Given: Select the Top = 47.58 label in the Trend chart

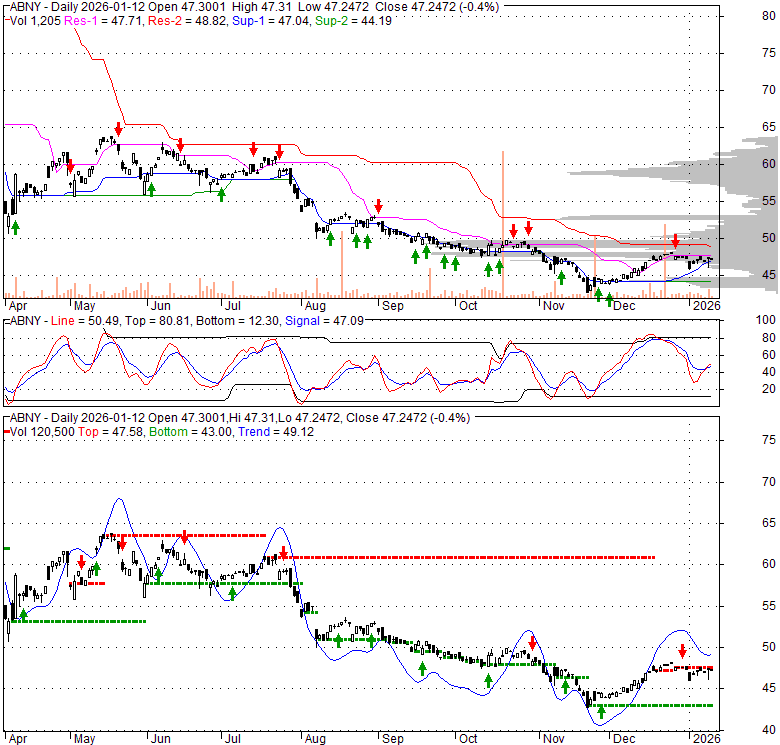Looking at the screenshot, I should 110,432.
